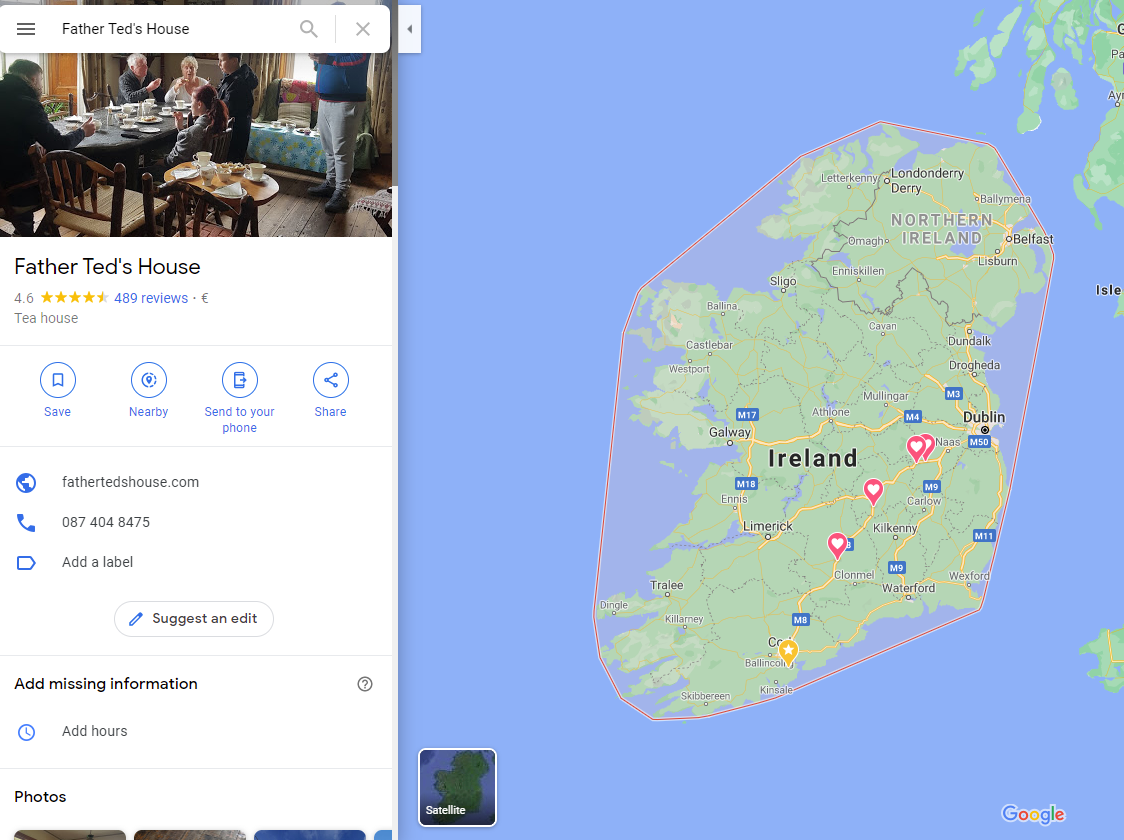Open the Share icon
Viewport: 1124px width, 840px height.
330,380
